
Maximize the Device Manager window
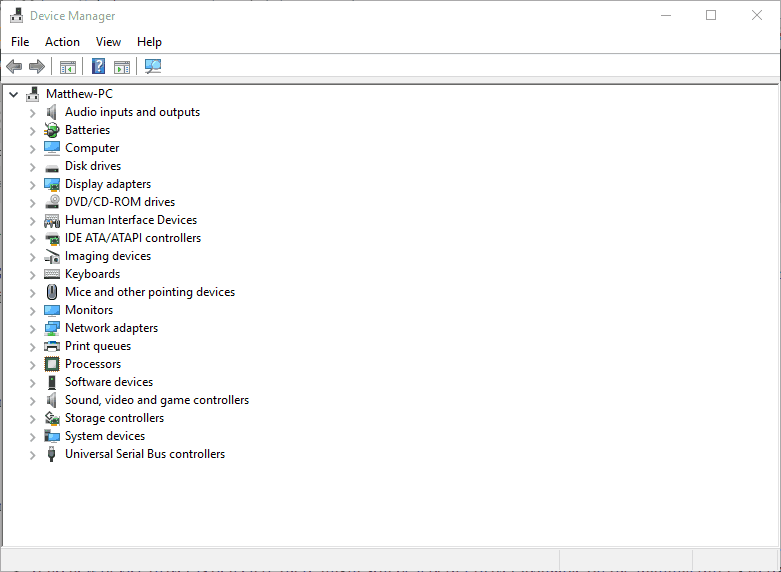coord(711,15)
